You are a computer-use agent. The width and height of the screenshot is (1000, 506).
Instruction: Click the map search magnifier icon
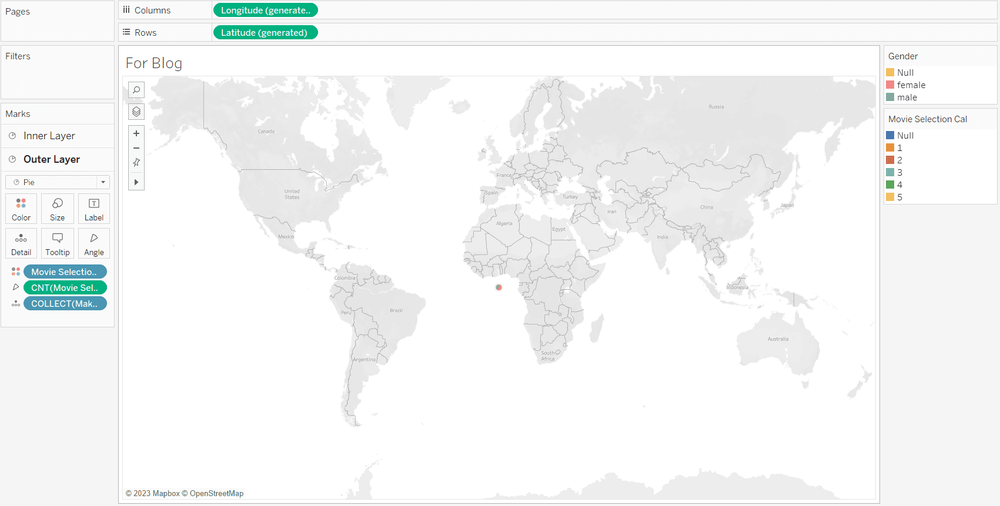point(137,90)
